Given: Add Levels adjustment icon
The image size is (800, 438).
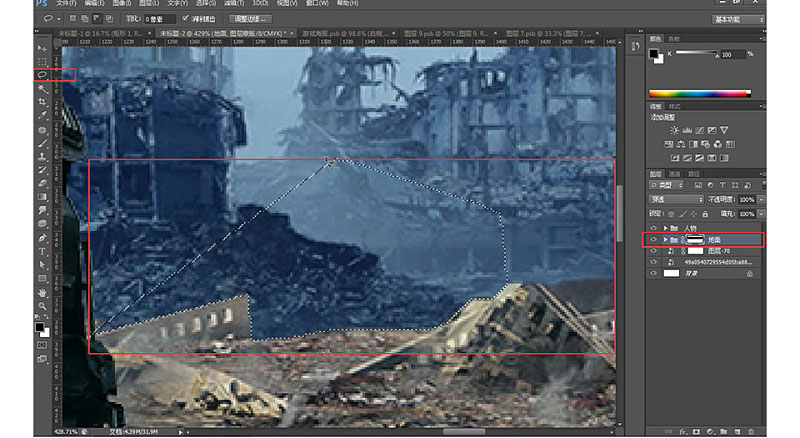Looking at the screenshot, I should 687,130.
